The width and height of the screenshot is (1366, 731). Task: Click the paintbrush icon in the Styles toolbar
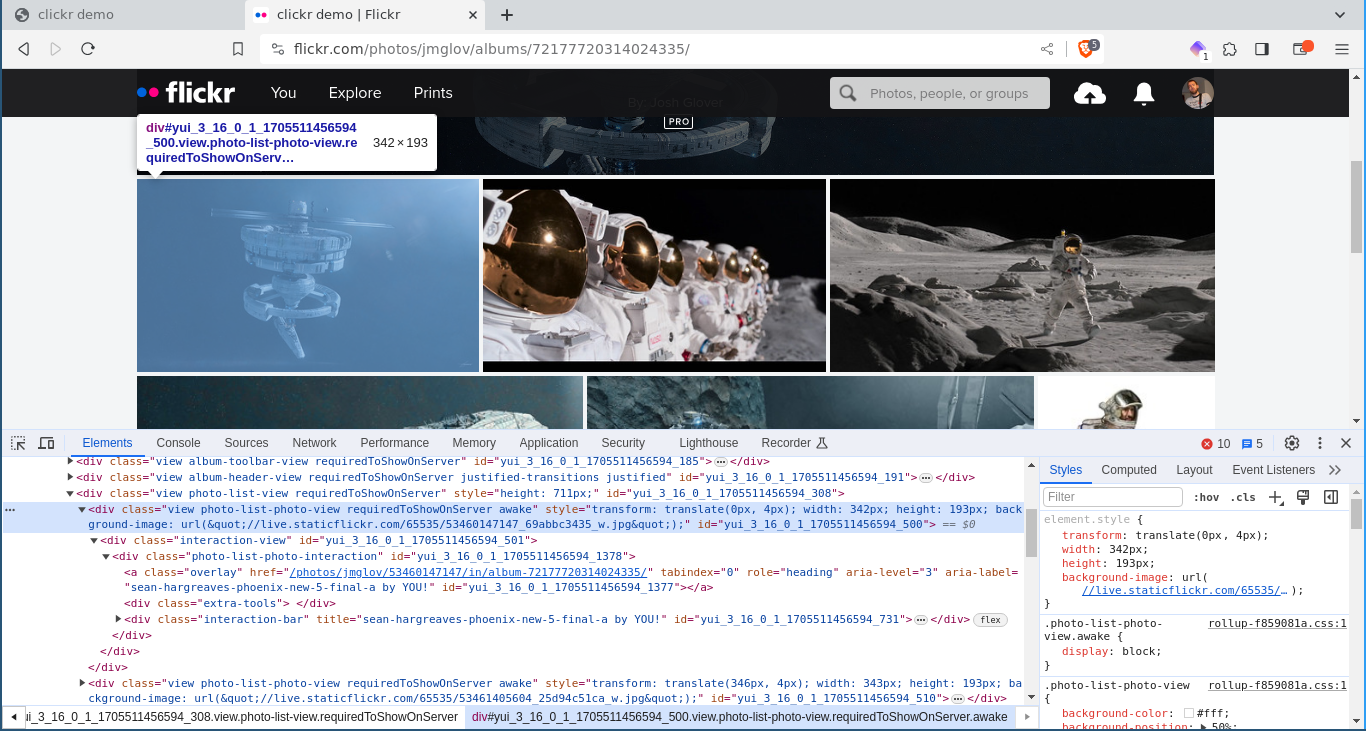[x=1303, y=497]
